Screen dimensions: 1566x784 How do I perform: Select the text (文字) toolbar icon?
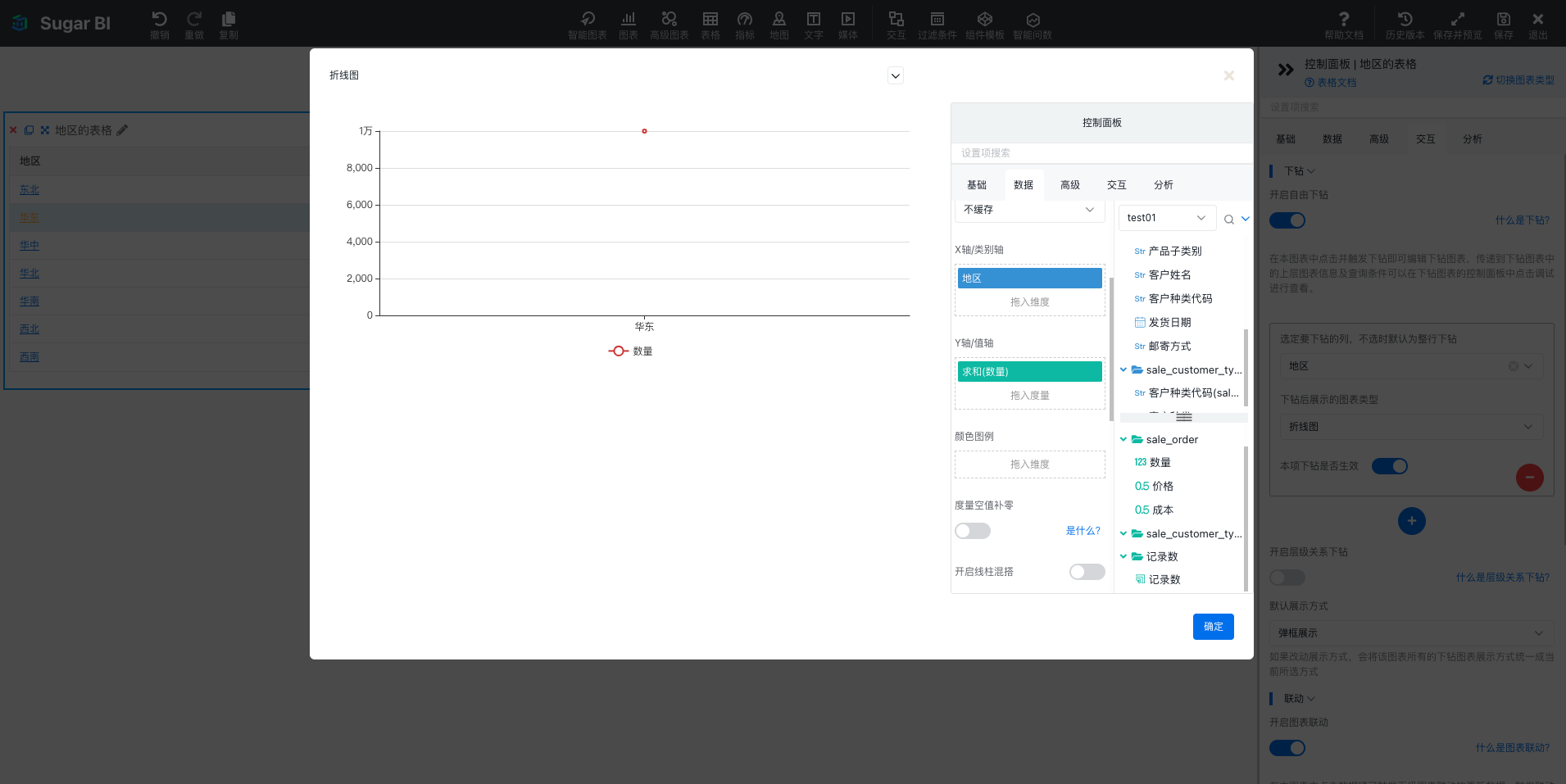(x=814, y=19)
